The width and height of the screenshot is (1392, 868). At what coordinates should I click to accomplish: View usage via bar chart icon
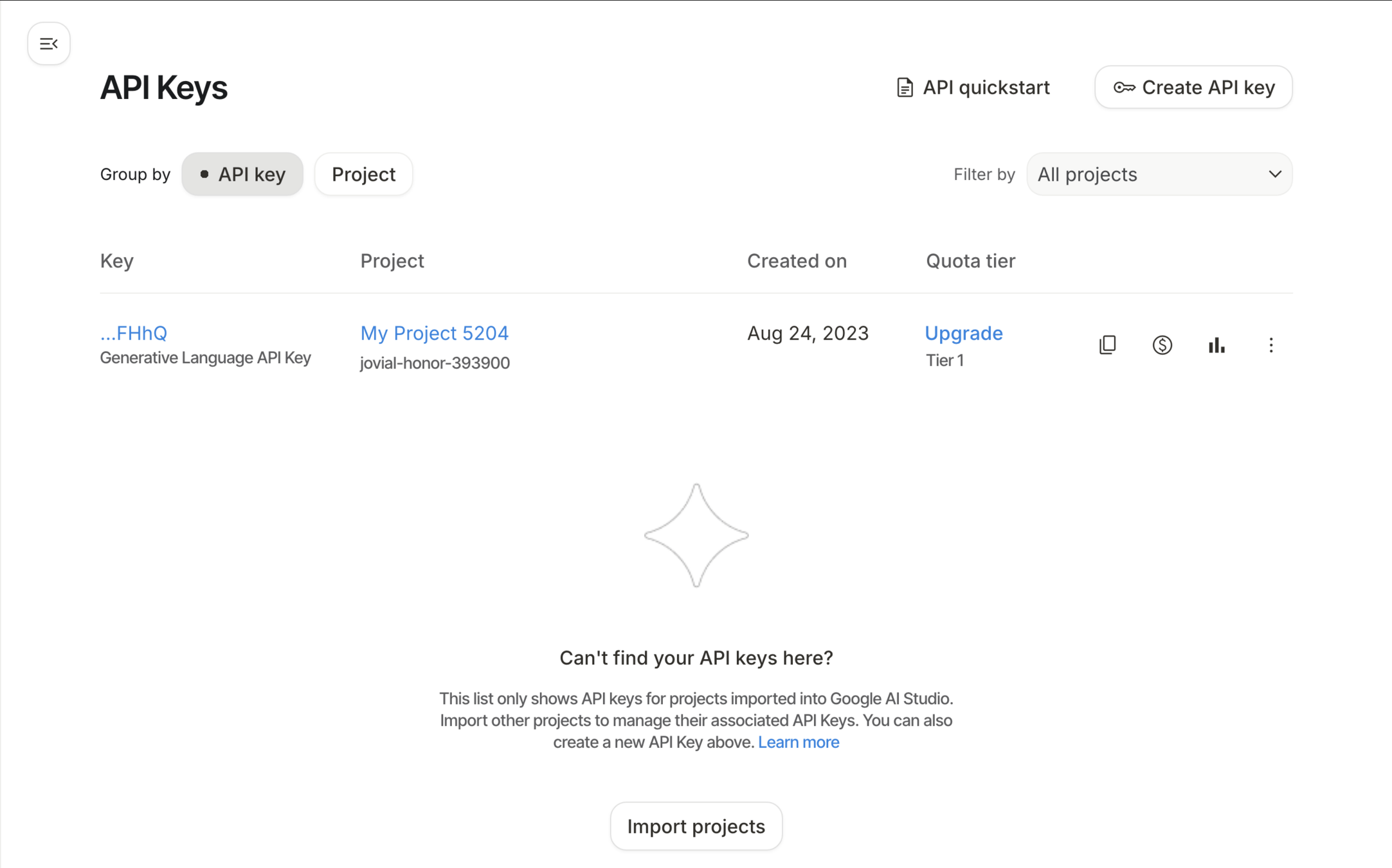click(1216, 345)
